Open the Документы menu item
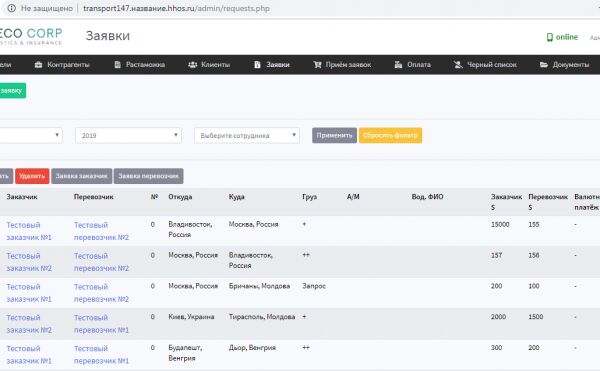 click(571, 65)
